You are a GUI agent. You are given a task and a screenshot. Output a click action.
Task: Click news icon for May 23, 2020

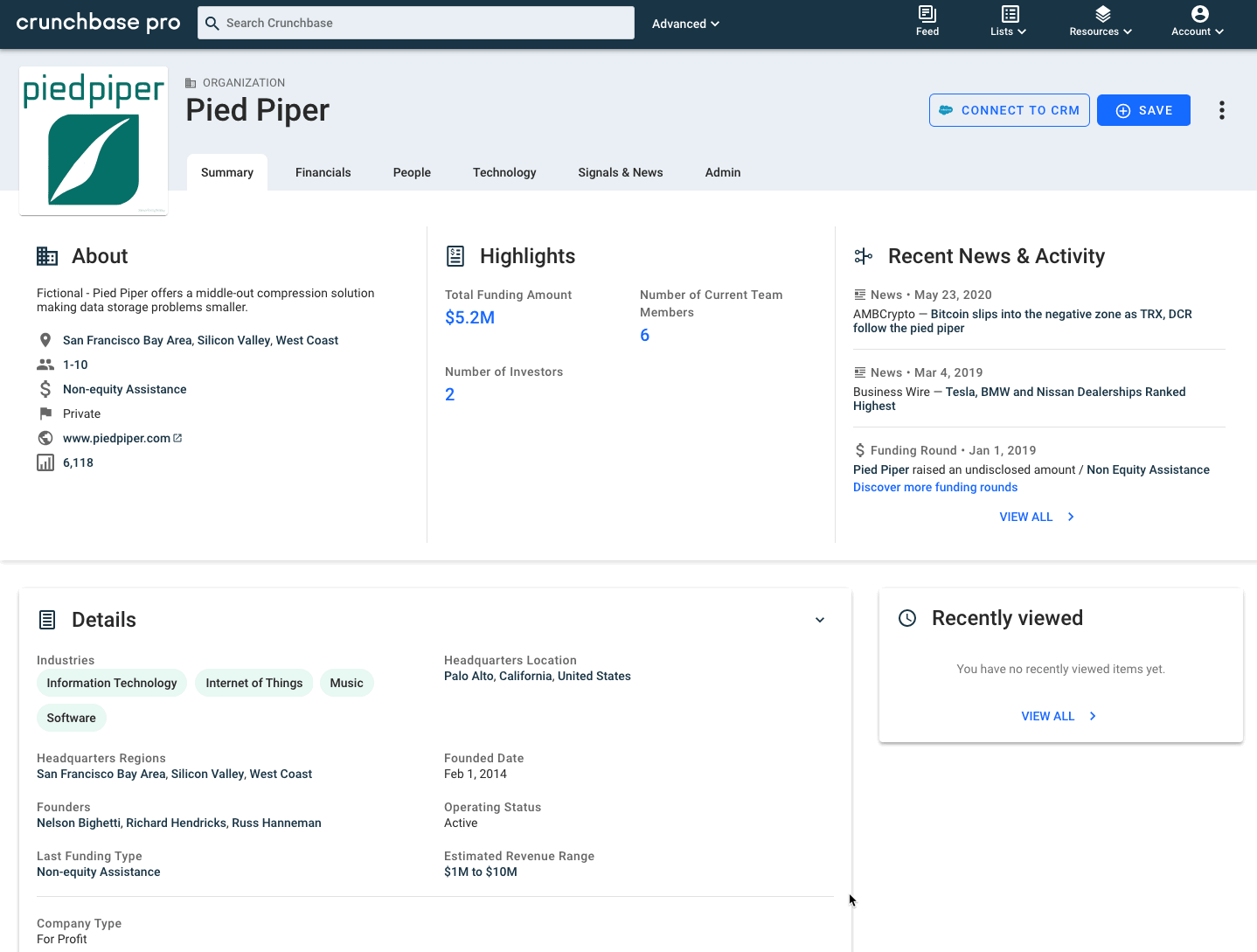point(860,295)
